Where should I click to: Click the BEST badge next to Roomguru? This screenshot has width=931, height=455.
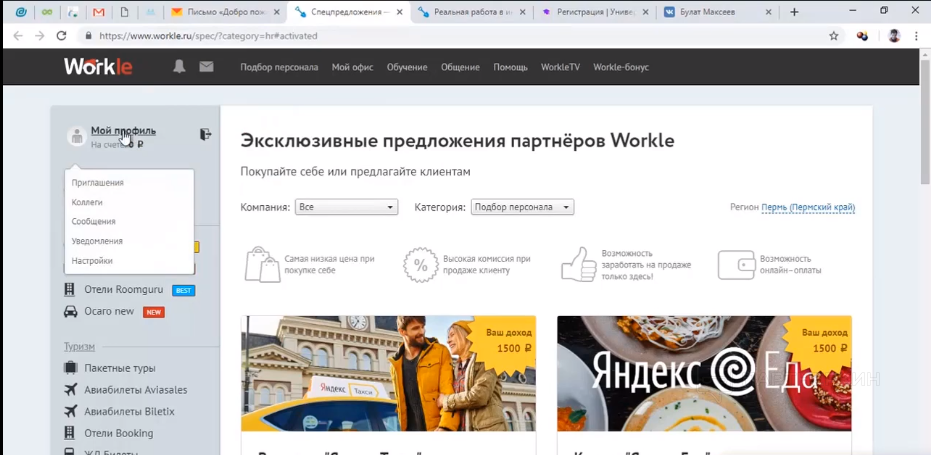[x=183, y=290]
